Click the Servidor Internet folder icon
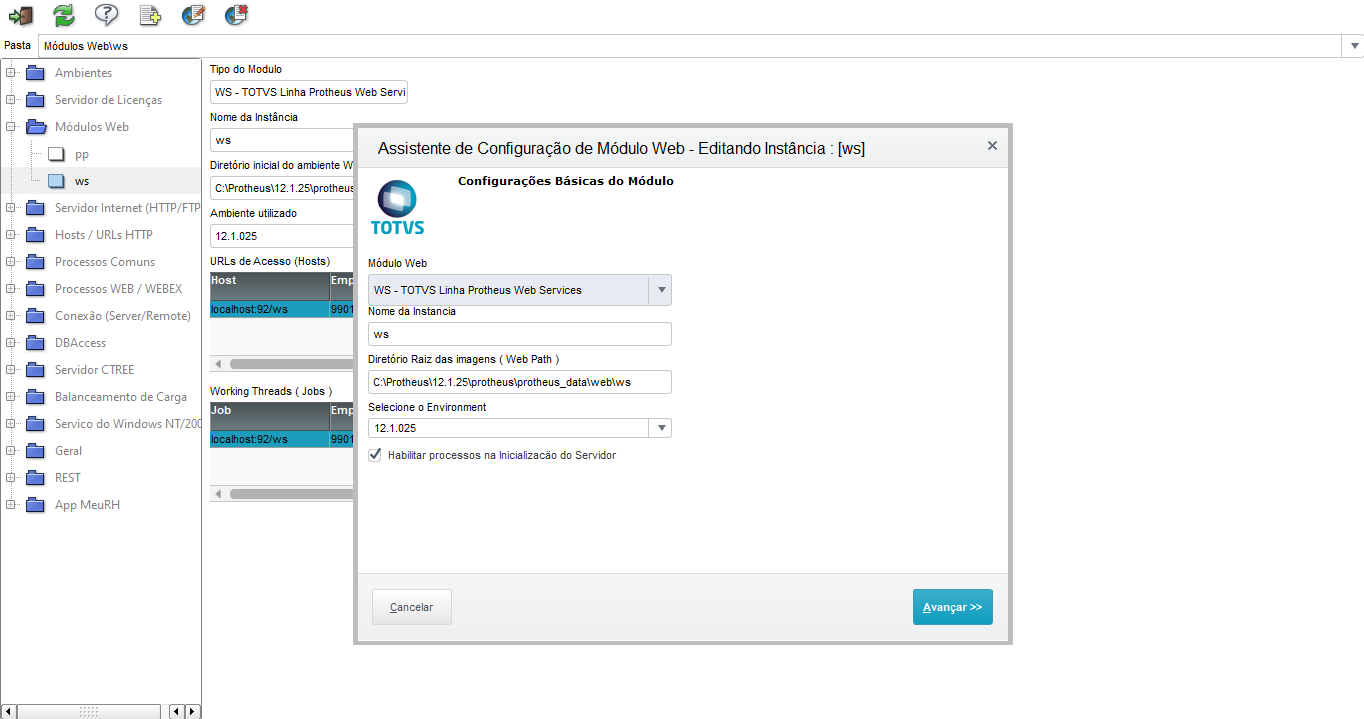1364x719 pixels. pyautogui.click(x=36, y=208)
